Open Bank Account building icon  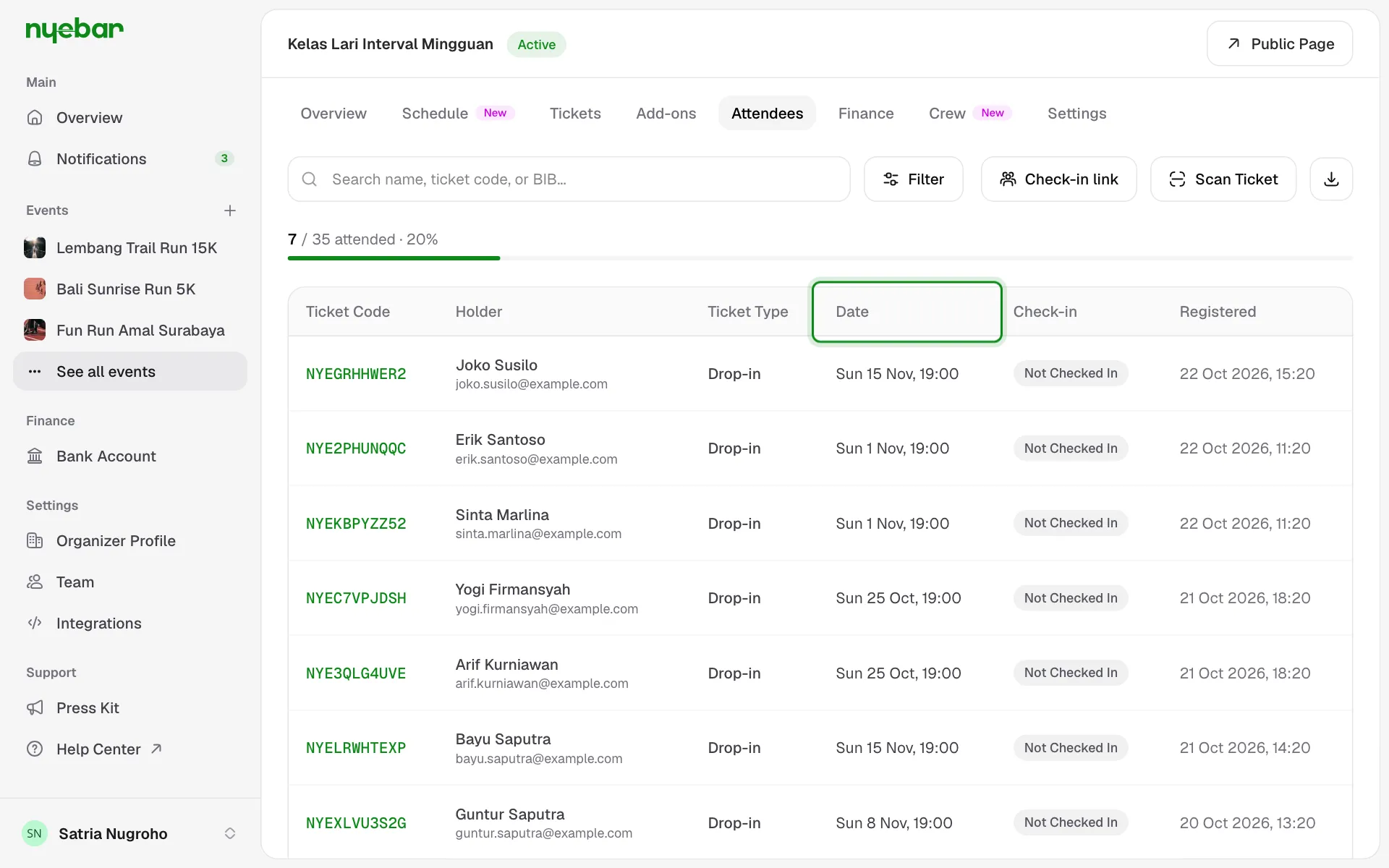pos(35,456)
